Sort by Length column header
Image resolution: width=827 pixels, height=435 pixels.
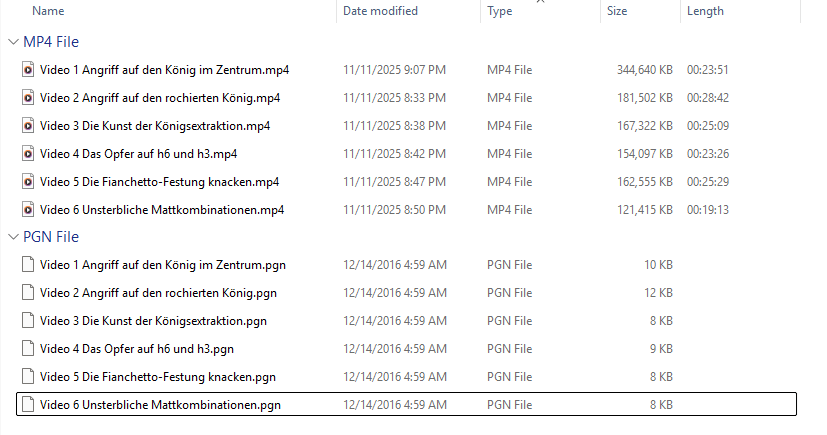705,11
